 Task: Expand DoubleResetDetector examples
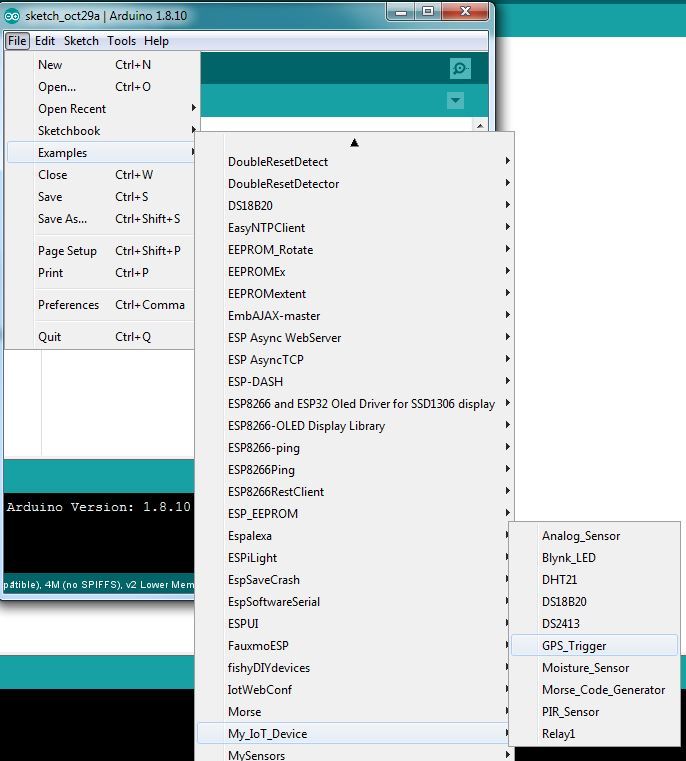(x=354, y=183)
